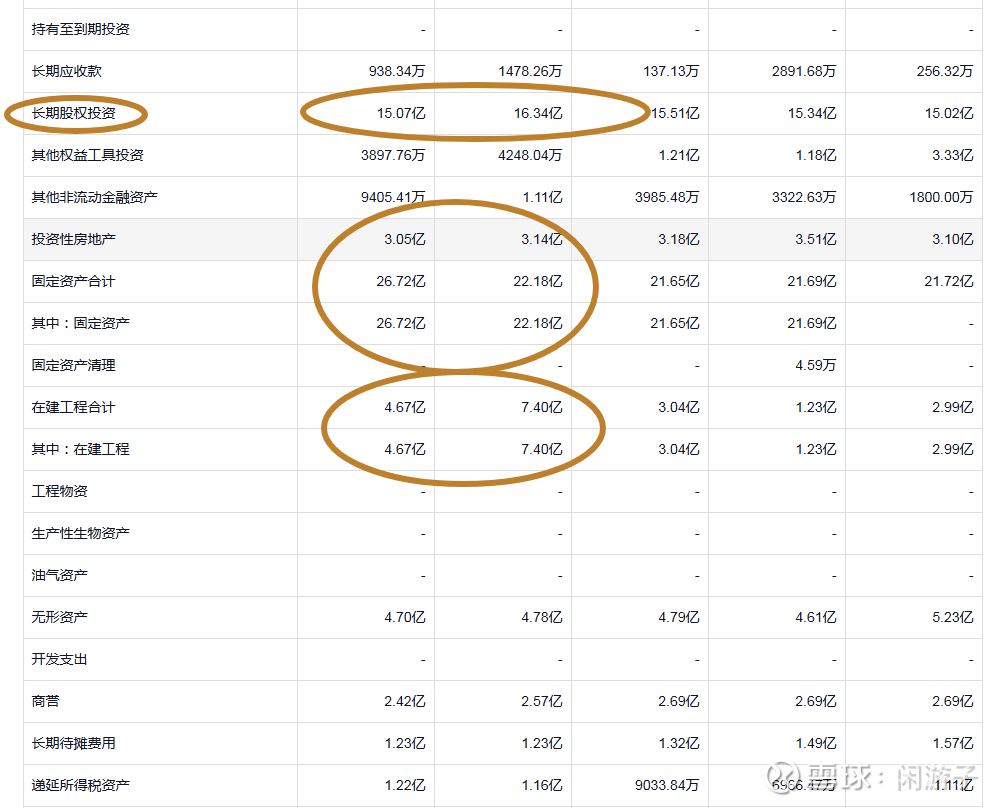Select the 商誉 row label
1008x808 pixels.
(x=46, y=702)
